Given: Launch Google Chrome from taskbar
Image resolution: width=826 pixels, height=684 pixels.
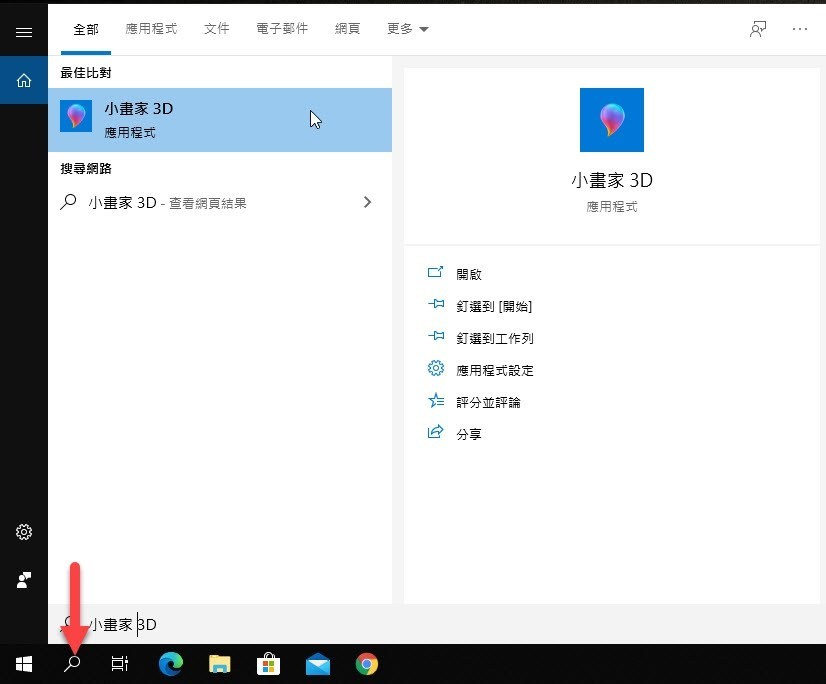Looking at the screenshot, I should point(367,664).
